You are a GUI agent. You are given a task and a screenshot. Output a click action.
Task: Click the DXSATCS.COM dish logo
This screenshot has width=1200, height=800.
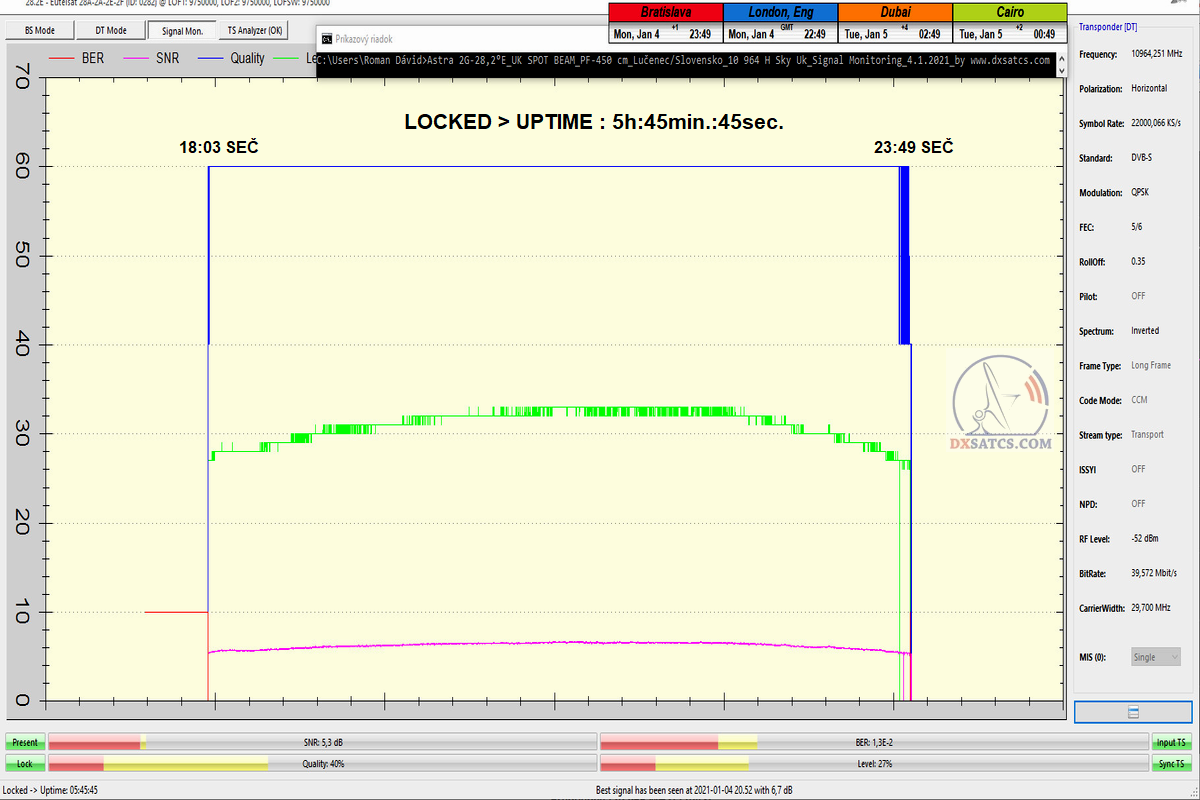click(x=1001, y=404)
